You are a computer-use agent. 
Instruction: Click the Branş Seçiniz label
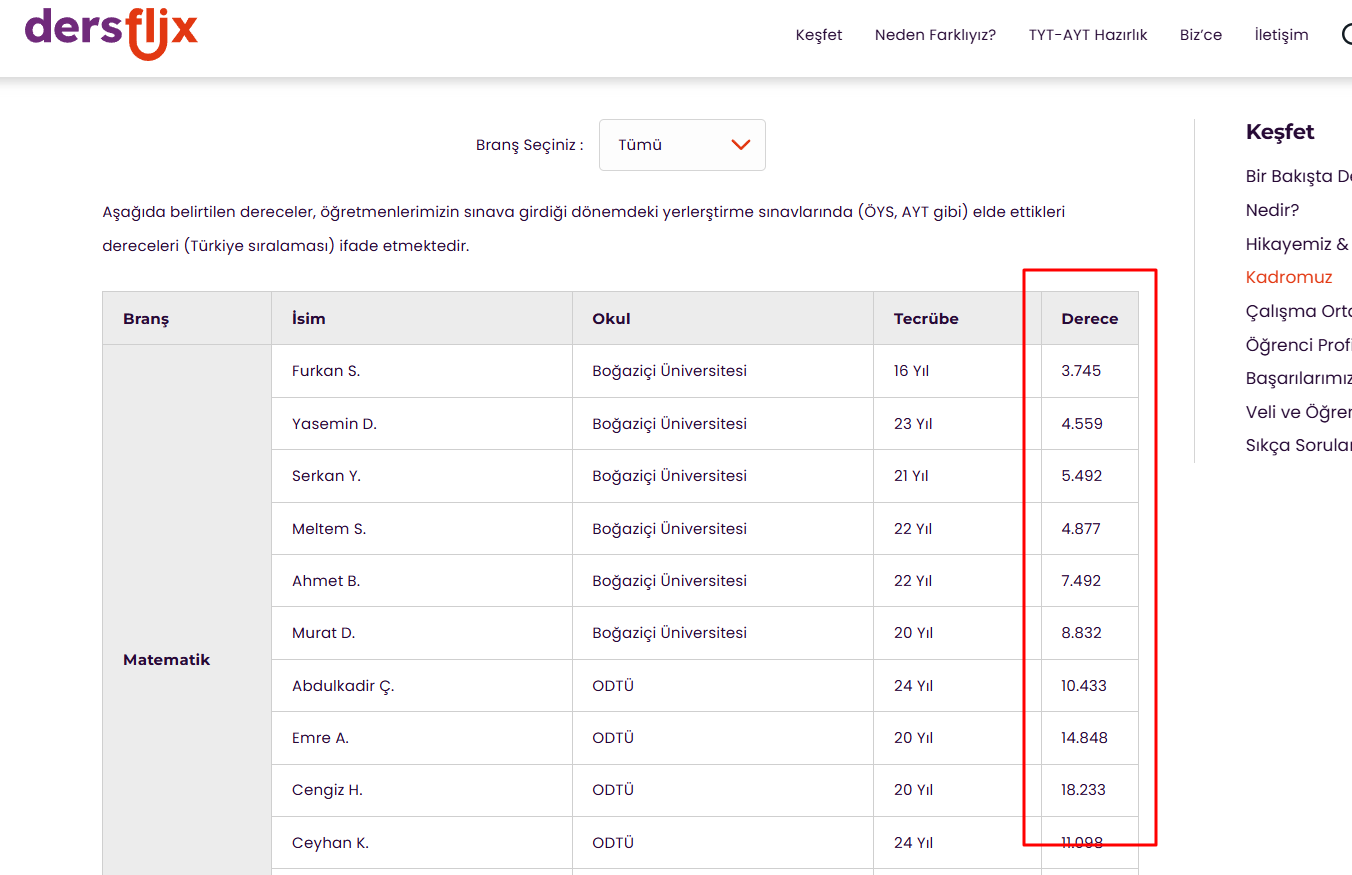pos(530,145)
